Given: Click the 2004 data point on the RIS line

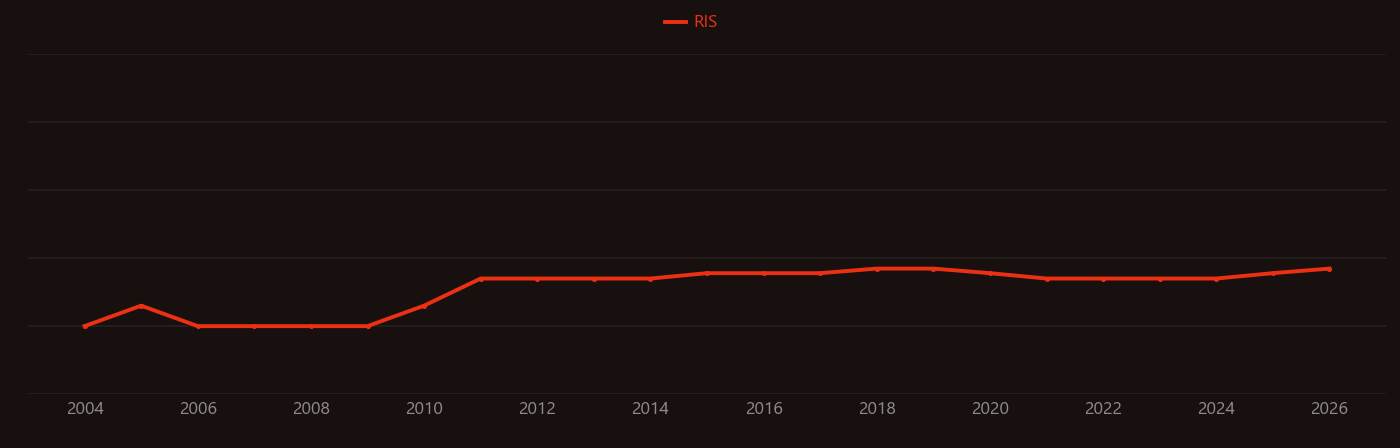Looking at the screenshot, I should coord(85,326).
